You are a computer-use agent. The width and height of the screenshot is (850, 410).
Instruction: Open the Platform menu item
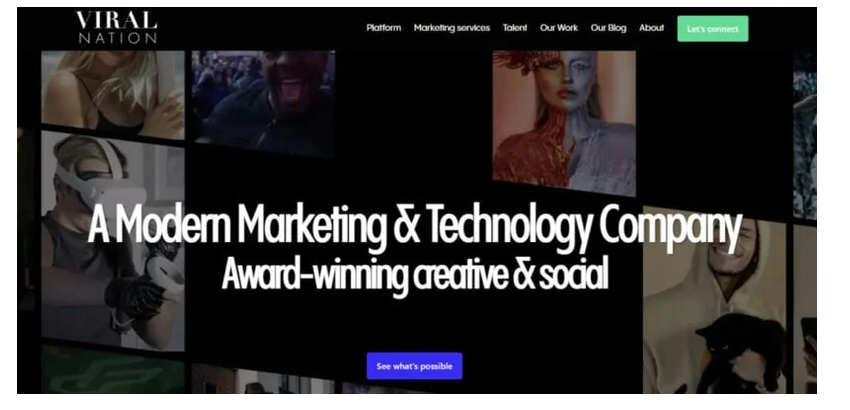coord(384,28)
